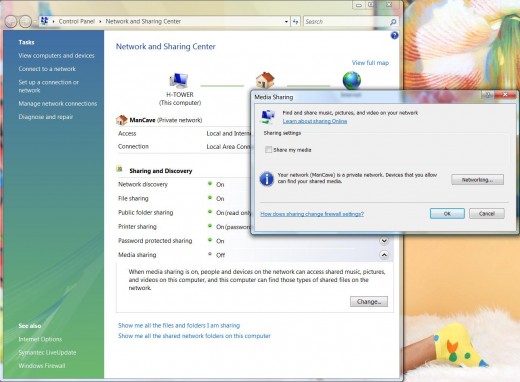Click the Back navigation arrow button
The image size is (520, 382).
pos(11,22)
